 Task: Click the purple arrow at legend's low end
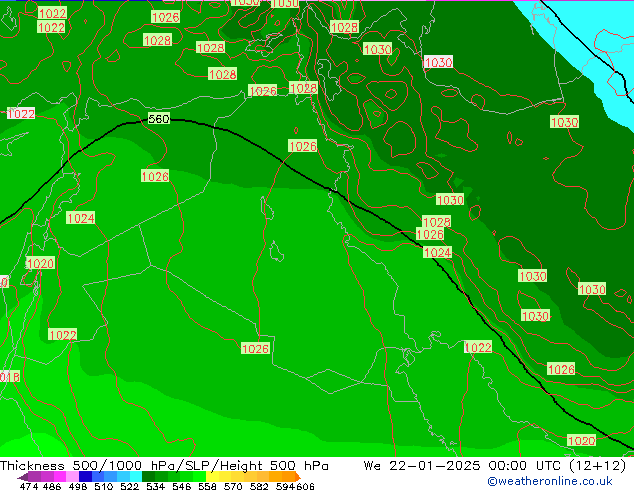pos(22,477)
